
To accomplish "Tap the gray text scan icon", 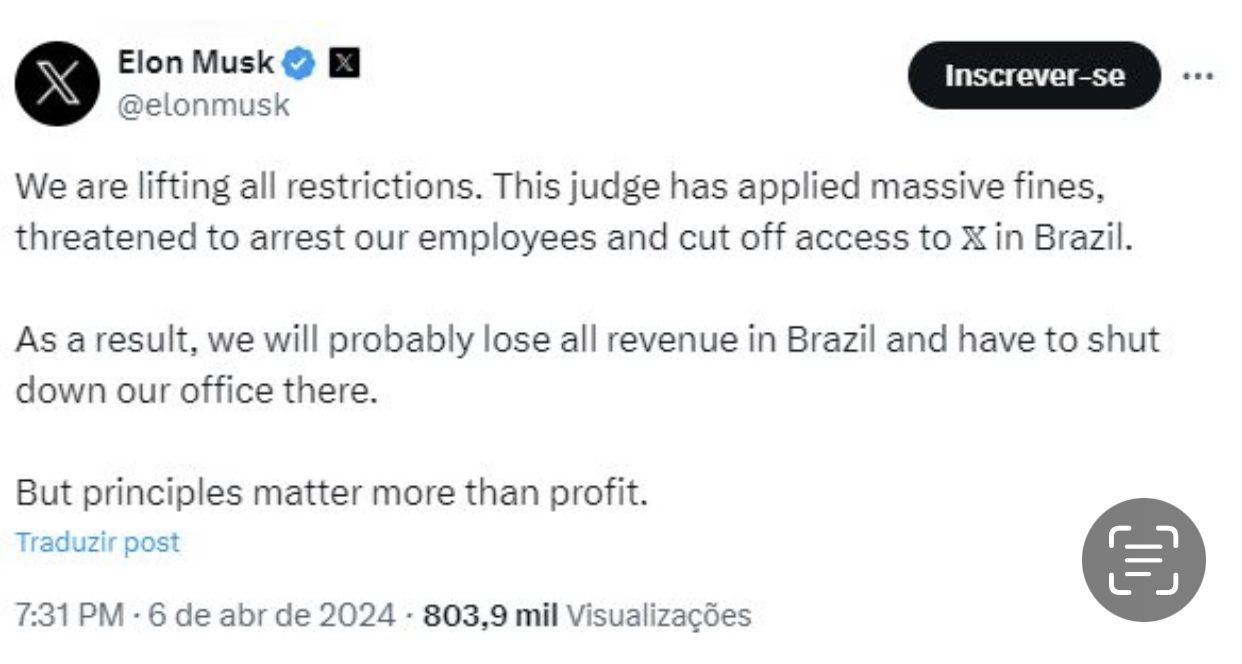I will [1143, 559].
